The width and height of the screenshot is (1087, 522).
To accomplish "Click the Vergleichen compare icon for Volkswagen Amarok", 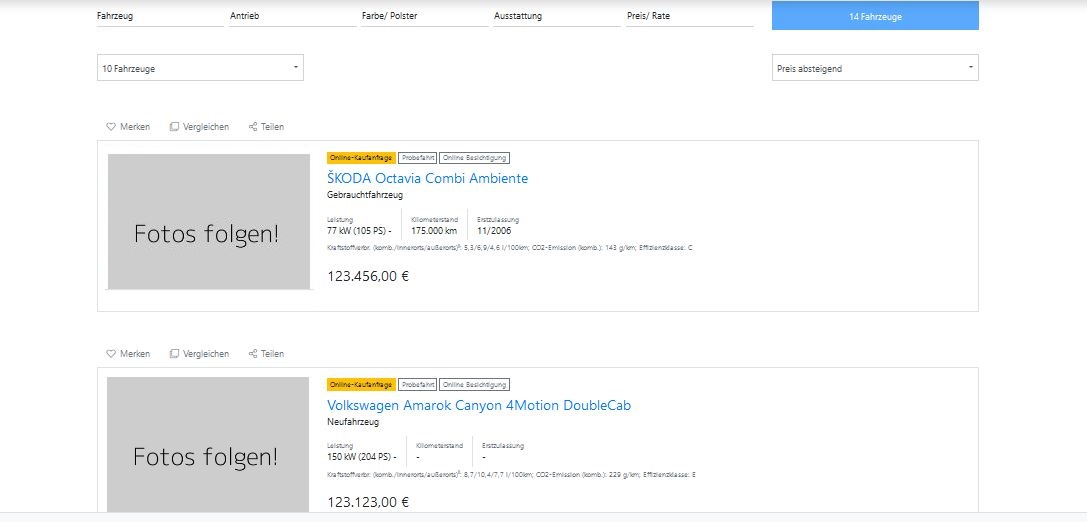I will 175,354.
